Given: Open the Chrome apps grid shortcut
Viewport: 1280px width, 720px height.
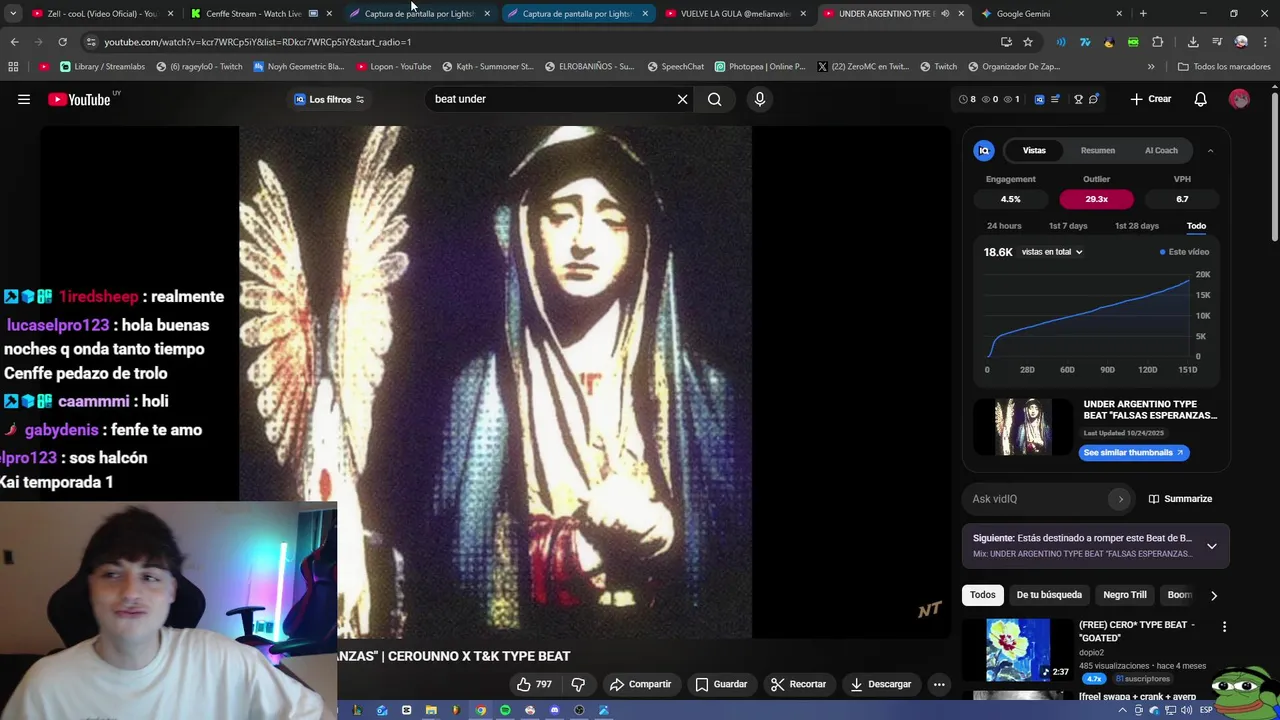Looking at the screenshot, I should [x=13, y=67].
